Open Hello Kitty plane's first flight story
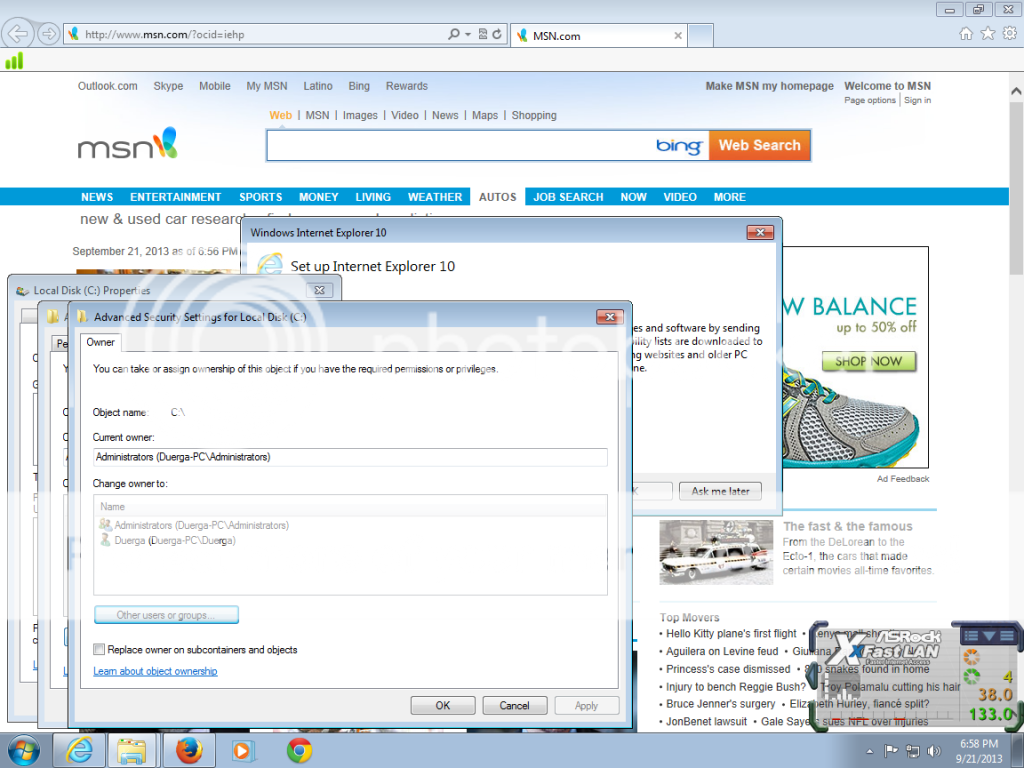 coord(731,633)
